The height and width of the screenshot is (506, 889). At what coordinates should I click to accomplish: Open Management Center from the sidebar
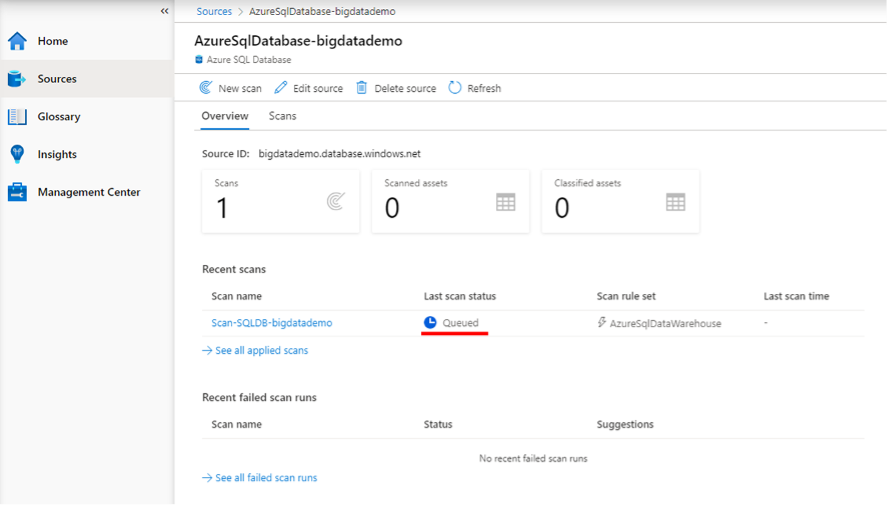pos(89,192)
